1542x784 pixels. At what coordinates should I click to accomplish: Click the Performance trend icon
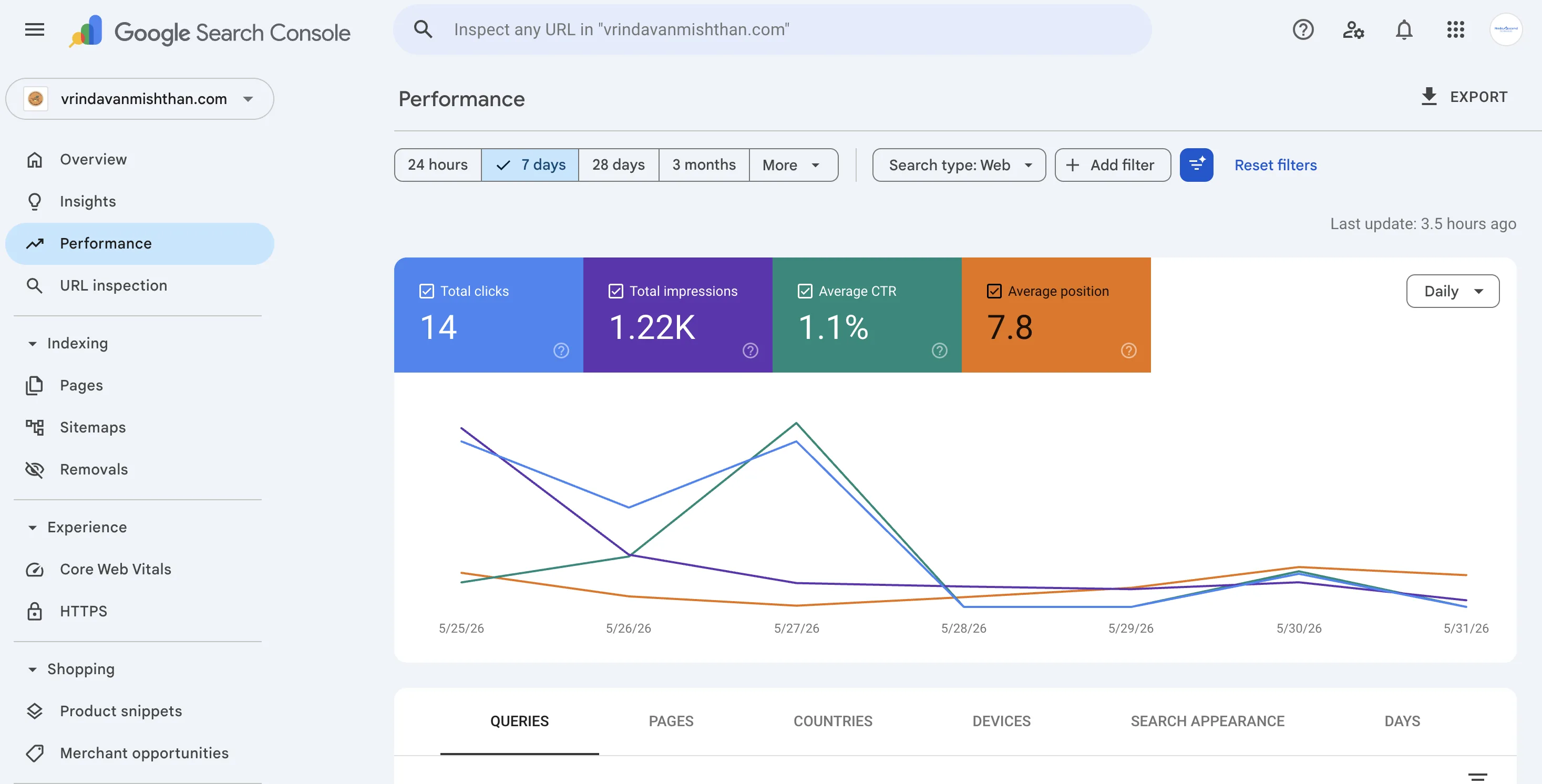coord(35,244)
